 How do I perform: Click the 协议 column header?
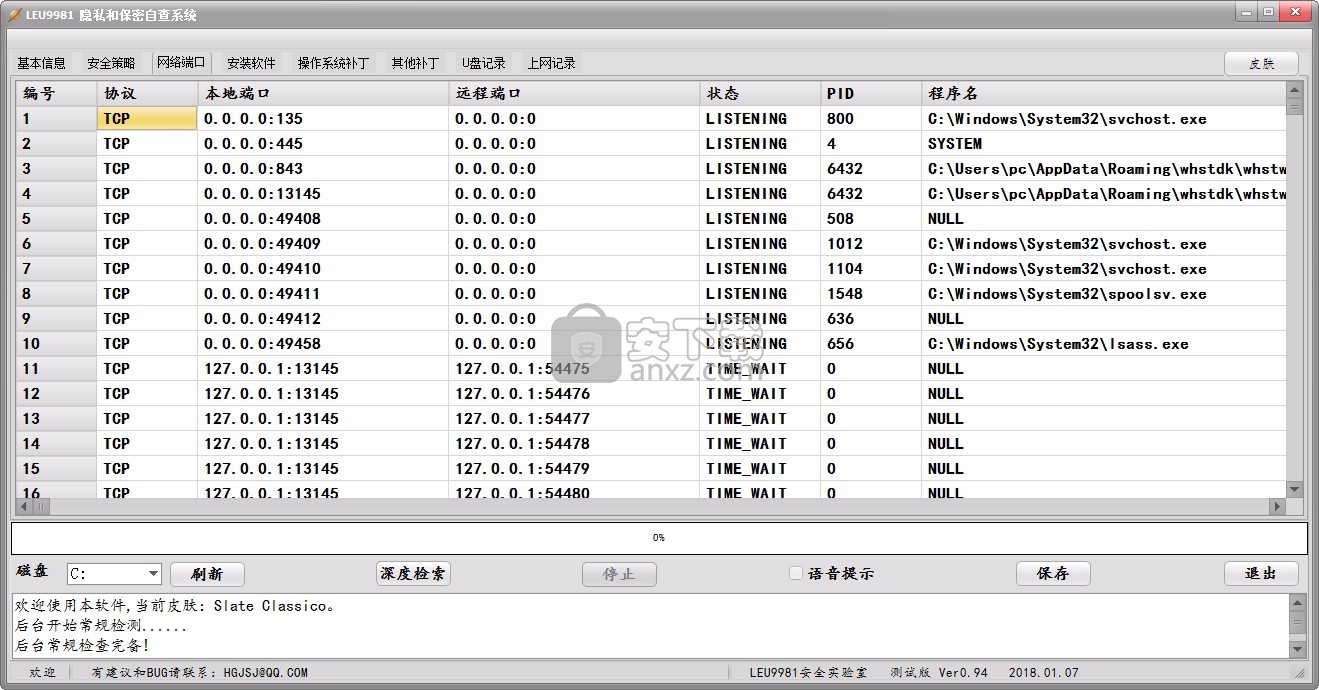(147, 93)
